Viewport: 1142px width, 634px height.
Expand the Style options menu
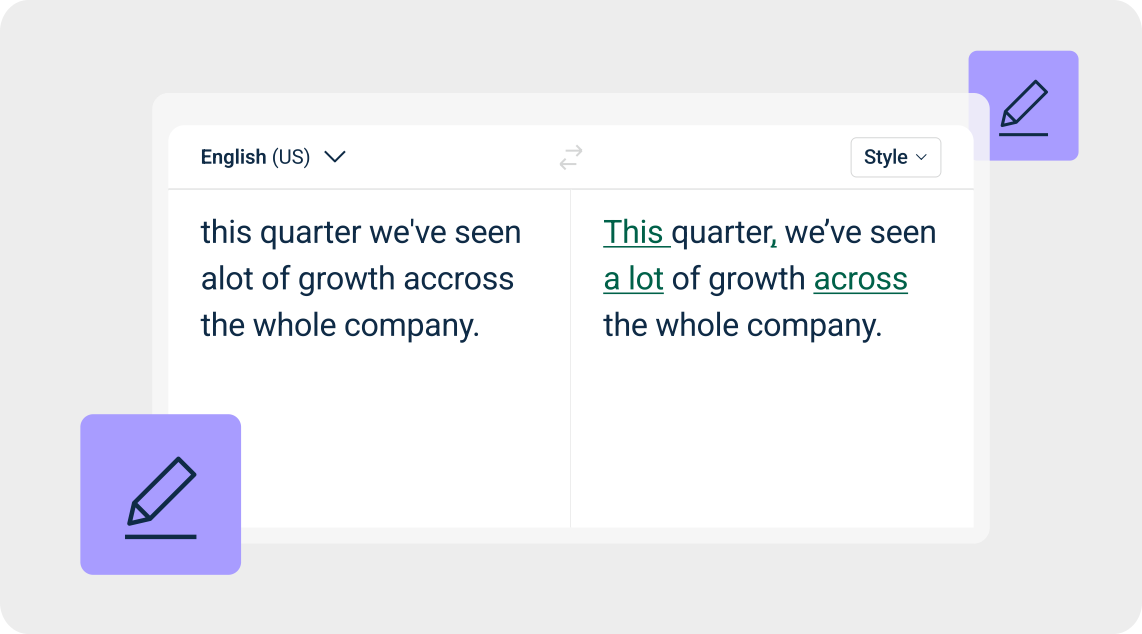click(x=895, y=157)
